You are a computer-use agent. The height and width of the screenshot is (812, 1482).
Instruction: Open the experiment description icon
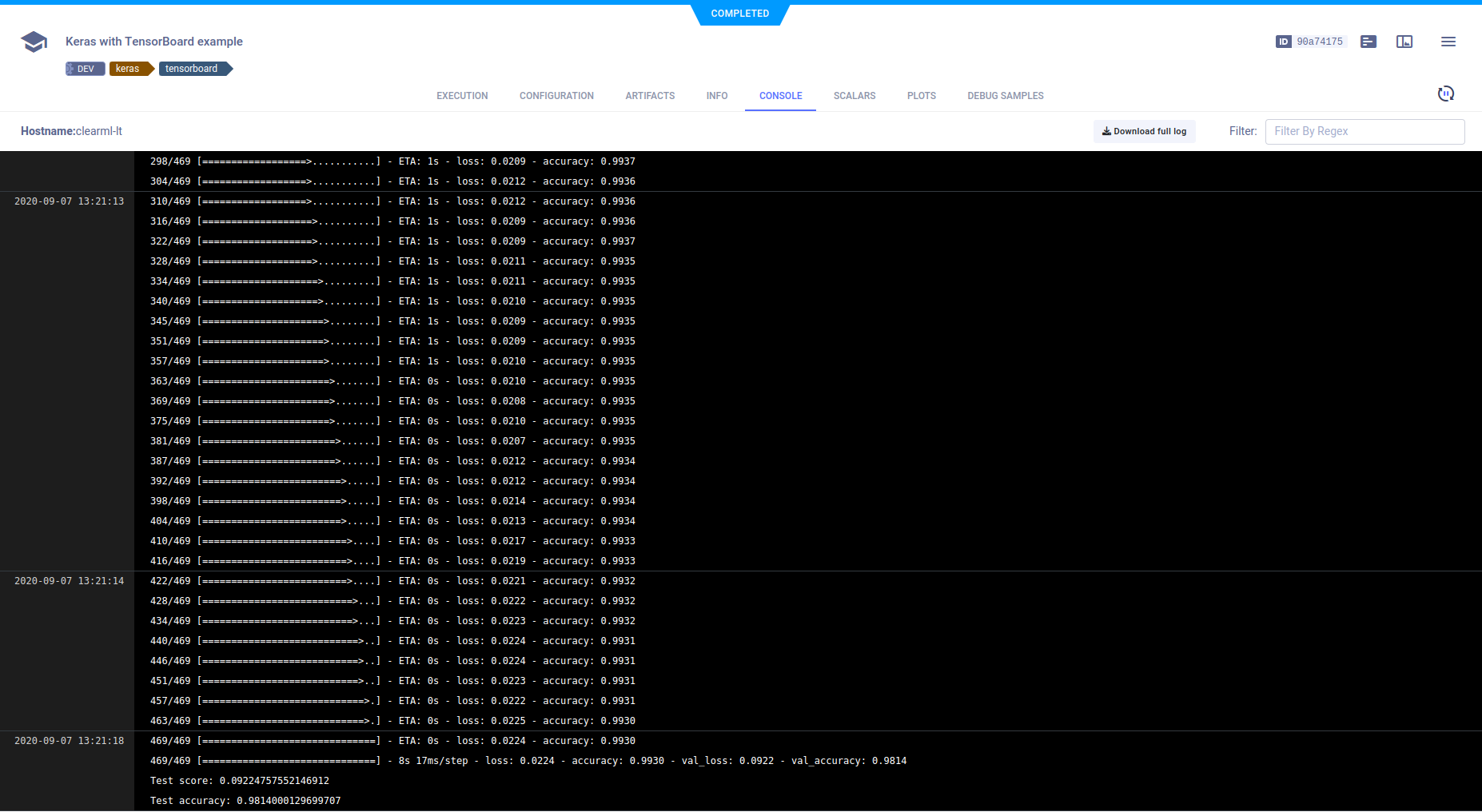1368,42
